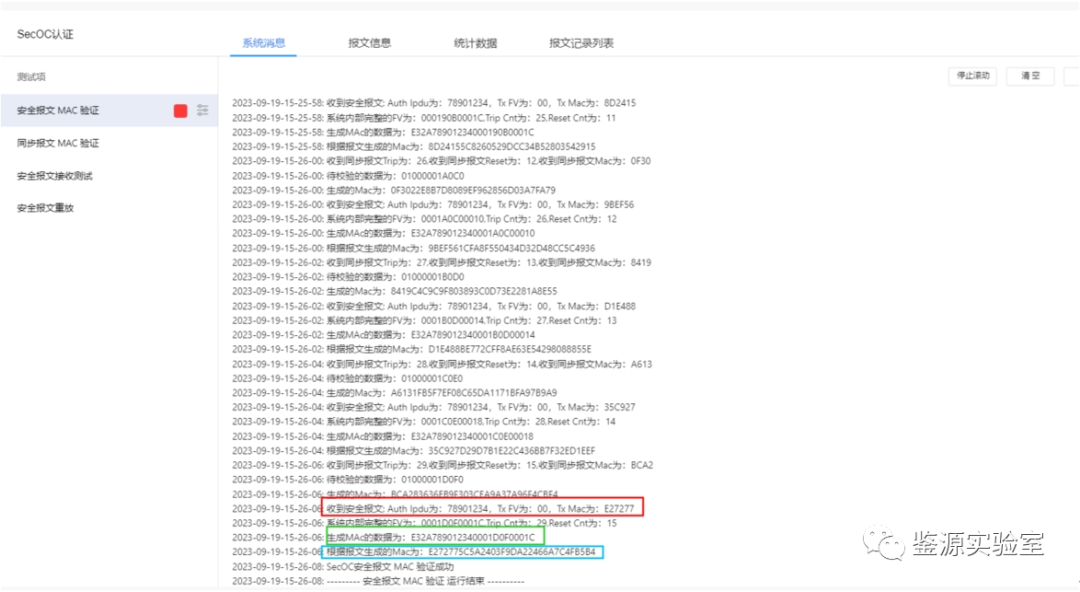Open the filter settings icon beside 安全报文 MAC 验证
The width and height of the screenshot is (1080, 592).
pyautogui.click(x=204, y=110)
